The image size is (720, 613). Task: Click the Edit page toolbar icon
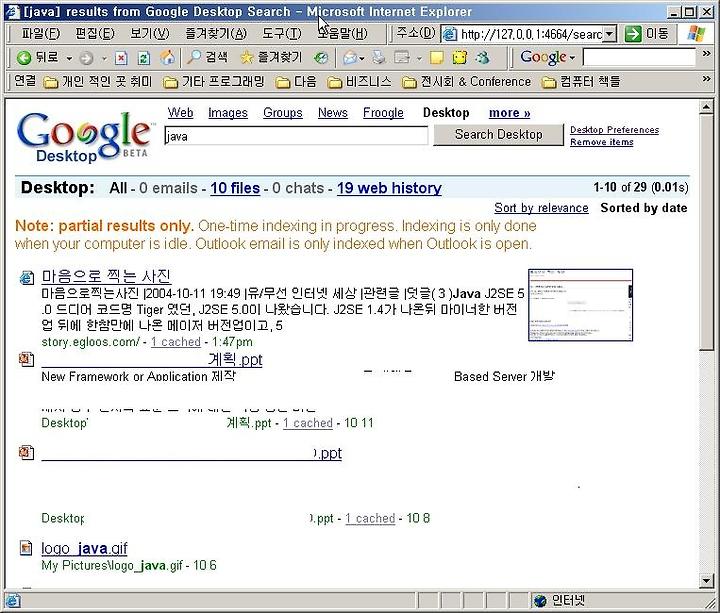402,58
